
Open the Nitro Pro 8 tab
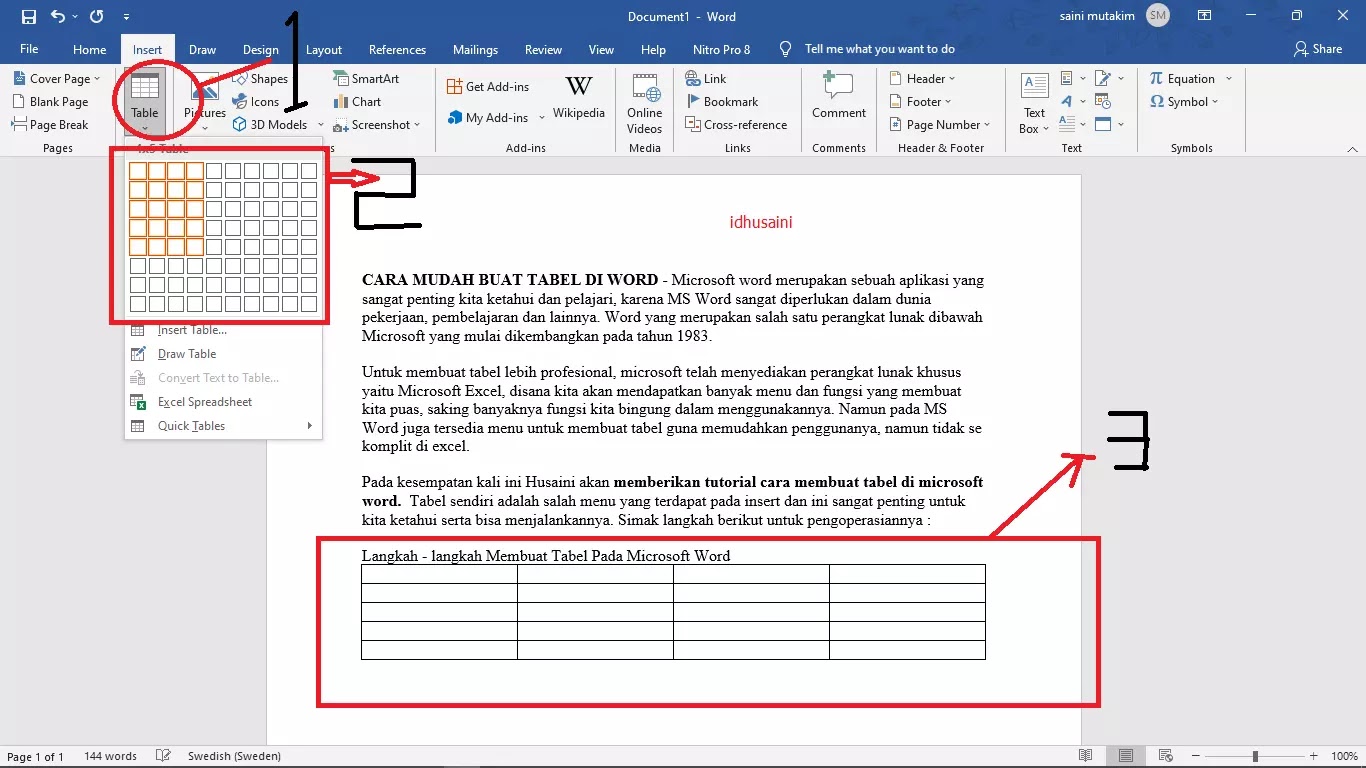721,49
